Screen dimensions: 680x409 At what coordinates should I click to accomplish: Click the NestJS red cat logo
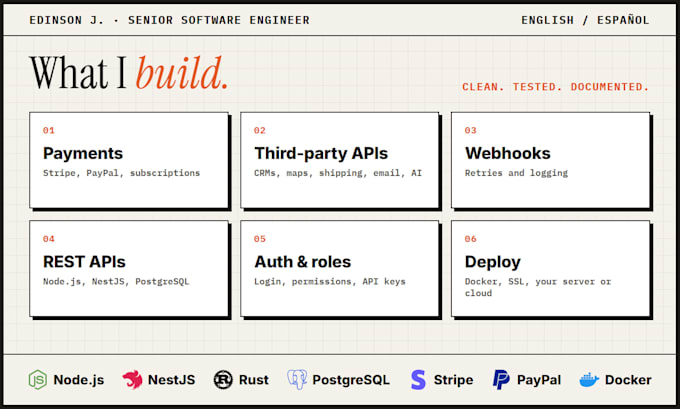click(x=132, y=380)
